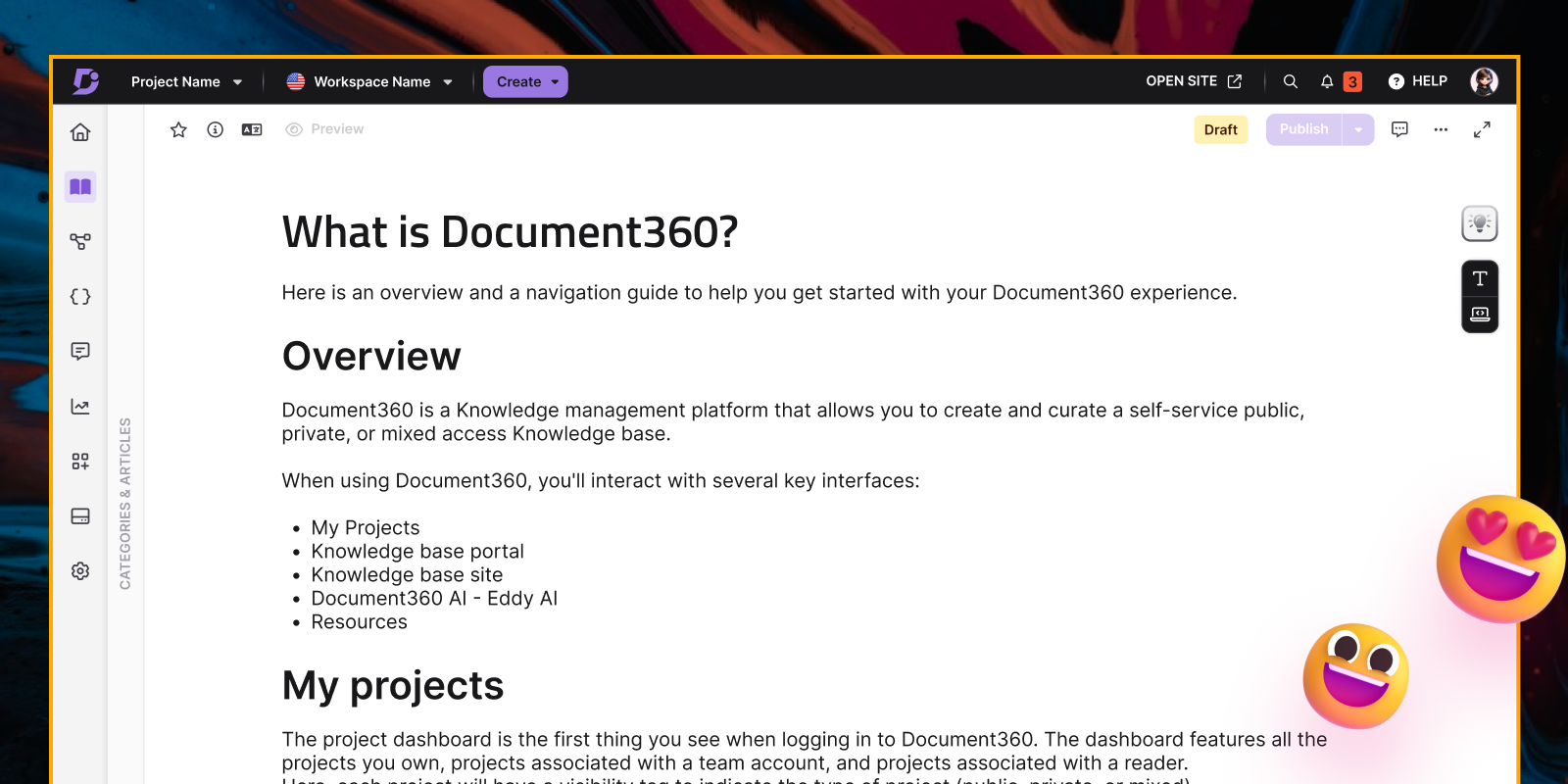The width and height of the screenshot is (1568, 784).
Task: Click the 'Knowledge base portal' bullet item
Action: click(x=417, y=552)
